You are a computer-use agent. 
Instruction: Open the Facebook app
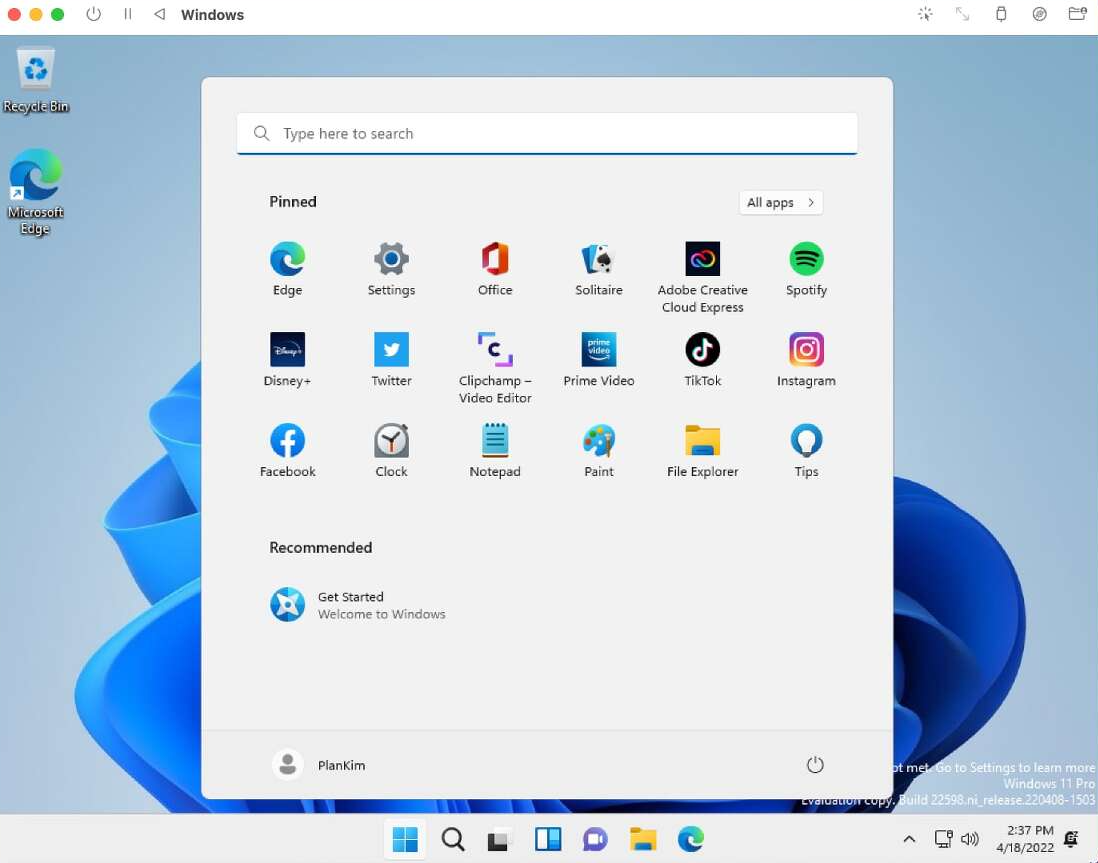(287, 451)
